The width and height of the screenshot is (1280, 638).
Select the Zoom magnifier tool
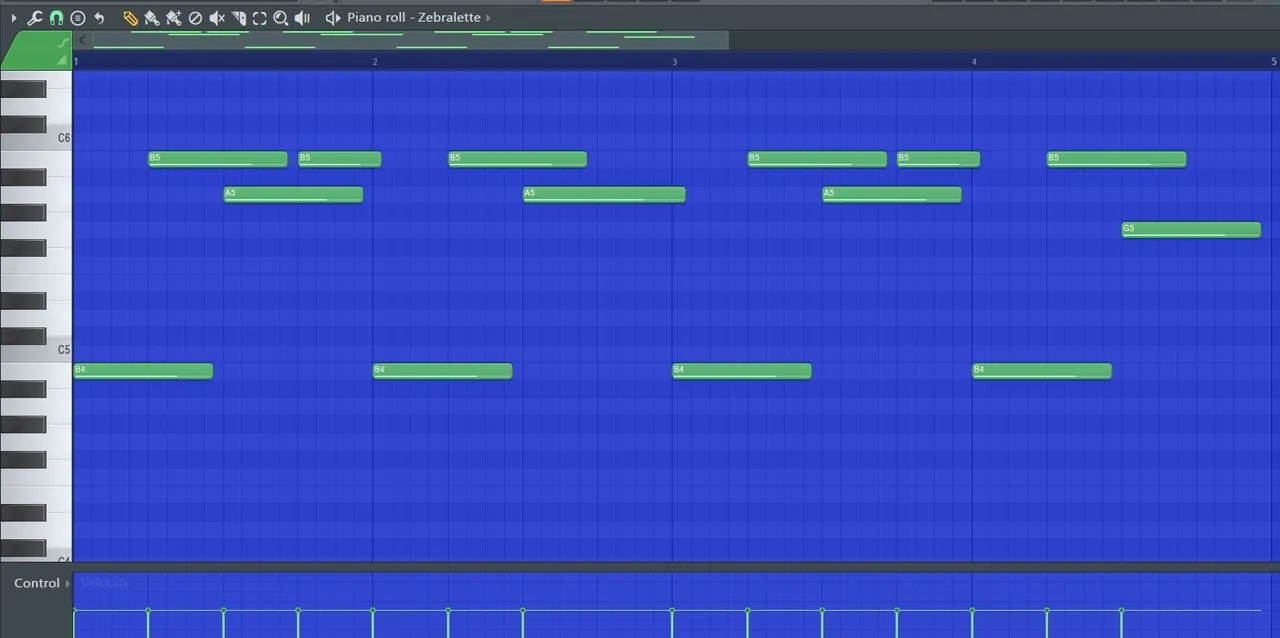pyautogui.click(x=281, y=18)
